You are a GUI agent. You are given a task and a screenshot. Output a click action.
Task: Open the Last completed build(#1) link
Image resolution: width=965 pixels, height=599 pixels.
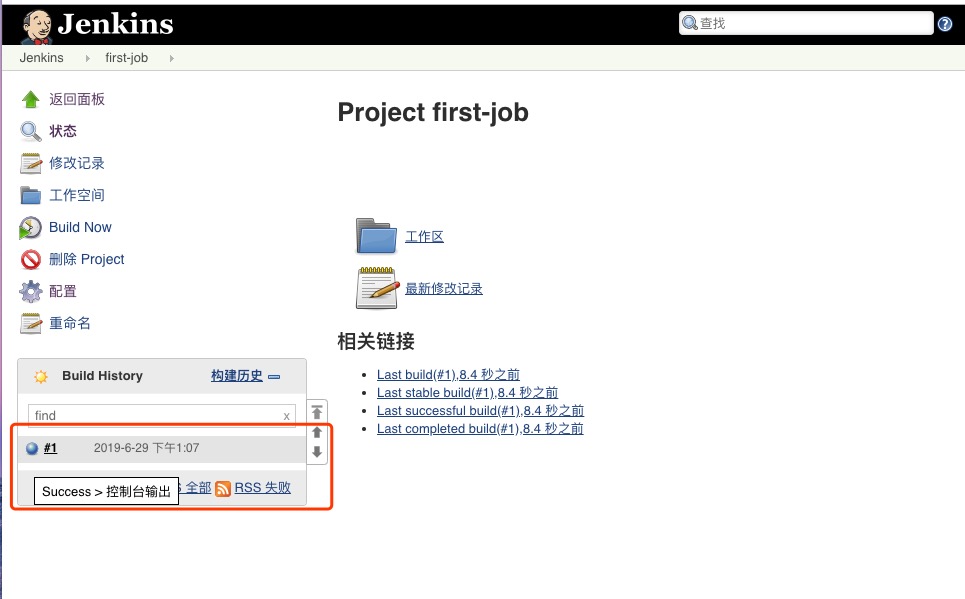tap(480, 428)
